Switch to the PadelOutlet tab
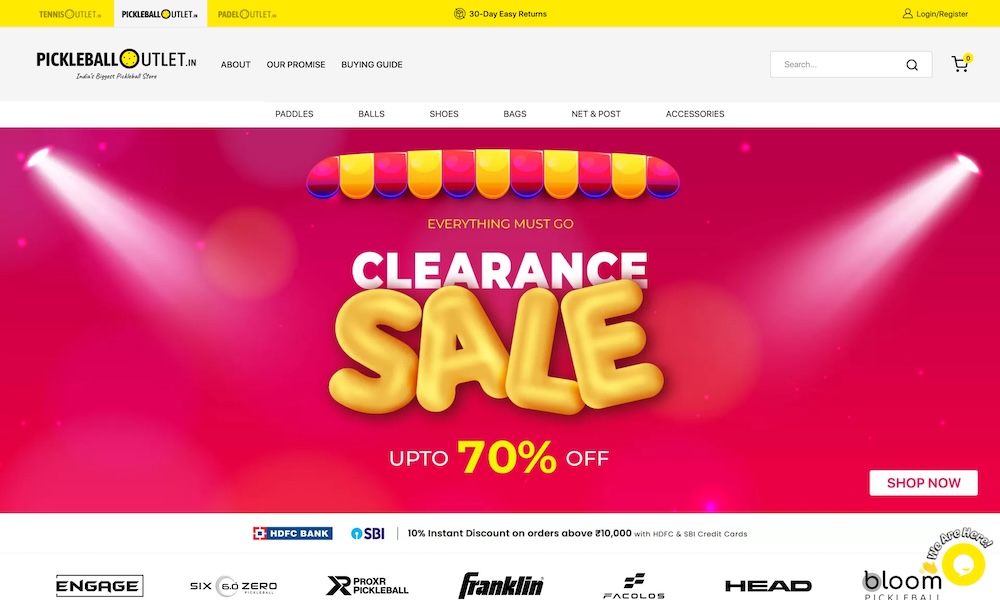 [x=247, y=14]
